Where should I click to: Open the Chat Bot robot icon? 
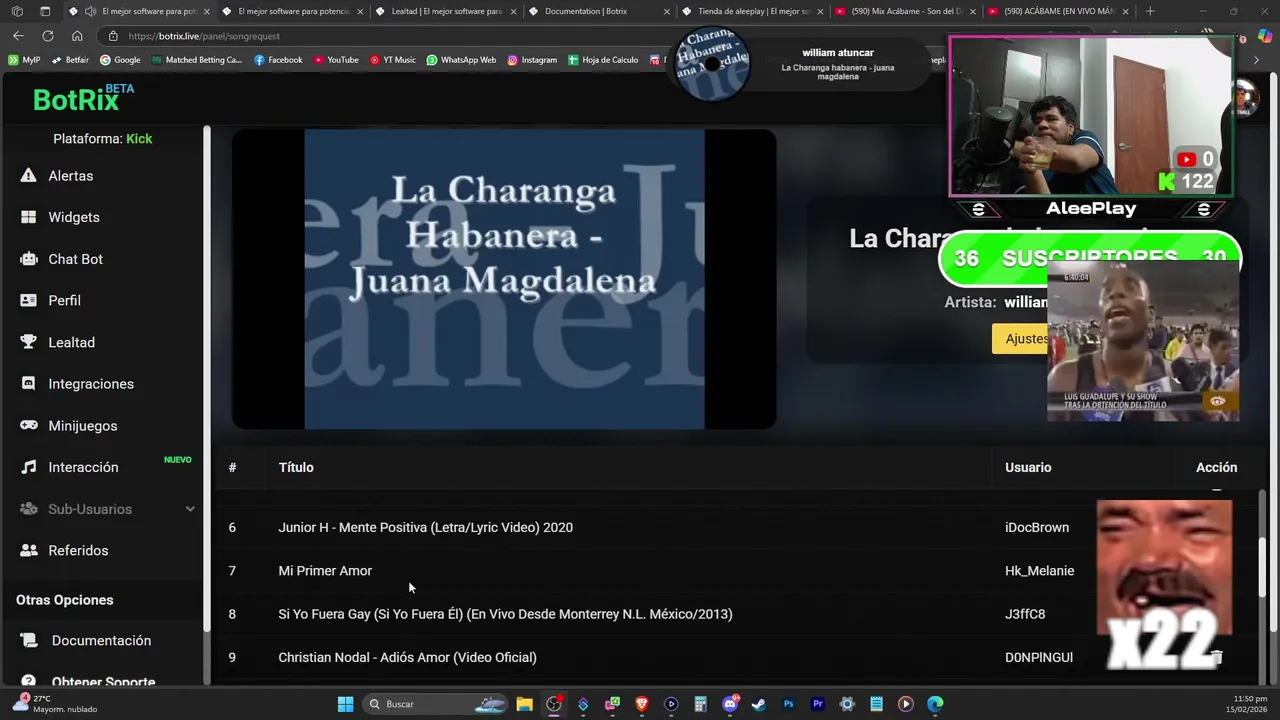[x=29, y=259]
